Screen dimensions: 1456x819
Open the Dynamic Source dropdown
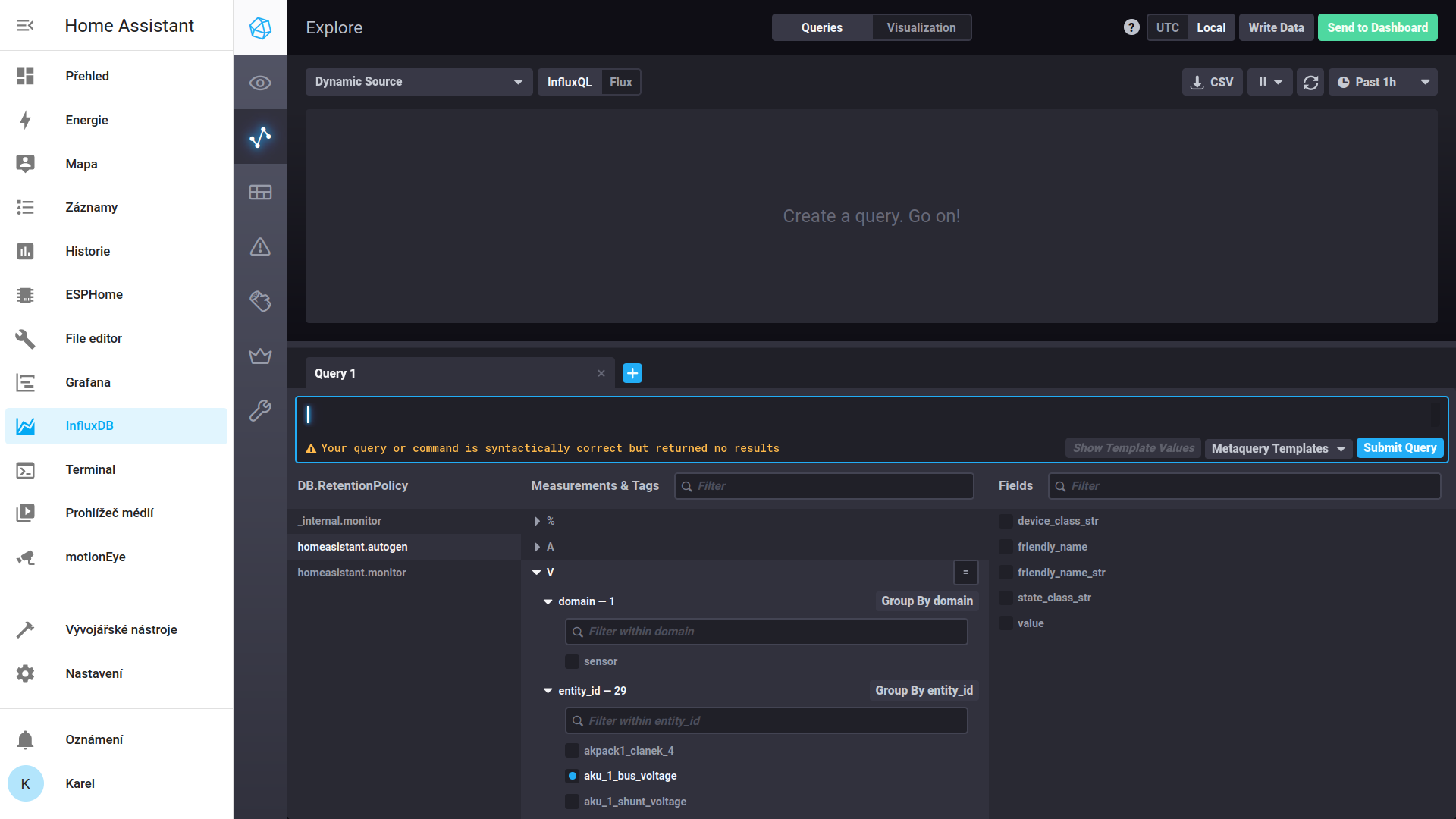[x=419, y=82]
